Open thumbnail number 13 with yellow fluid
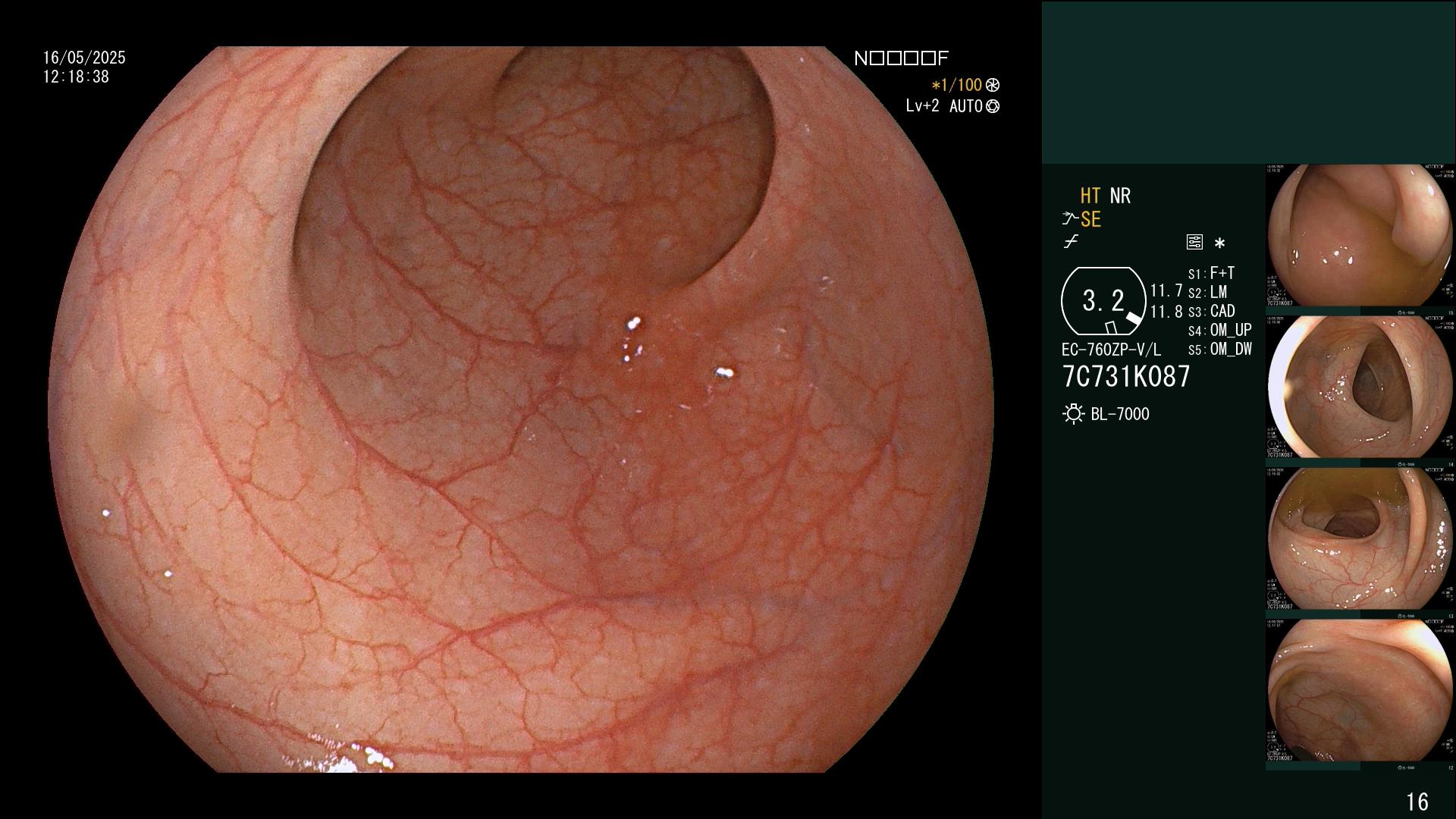The image size is (1456, 819). coord(1361,539)
